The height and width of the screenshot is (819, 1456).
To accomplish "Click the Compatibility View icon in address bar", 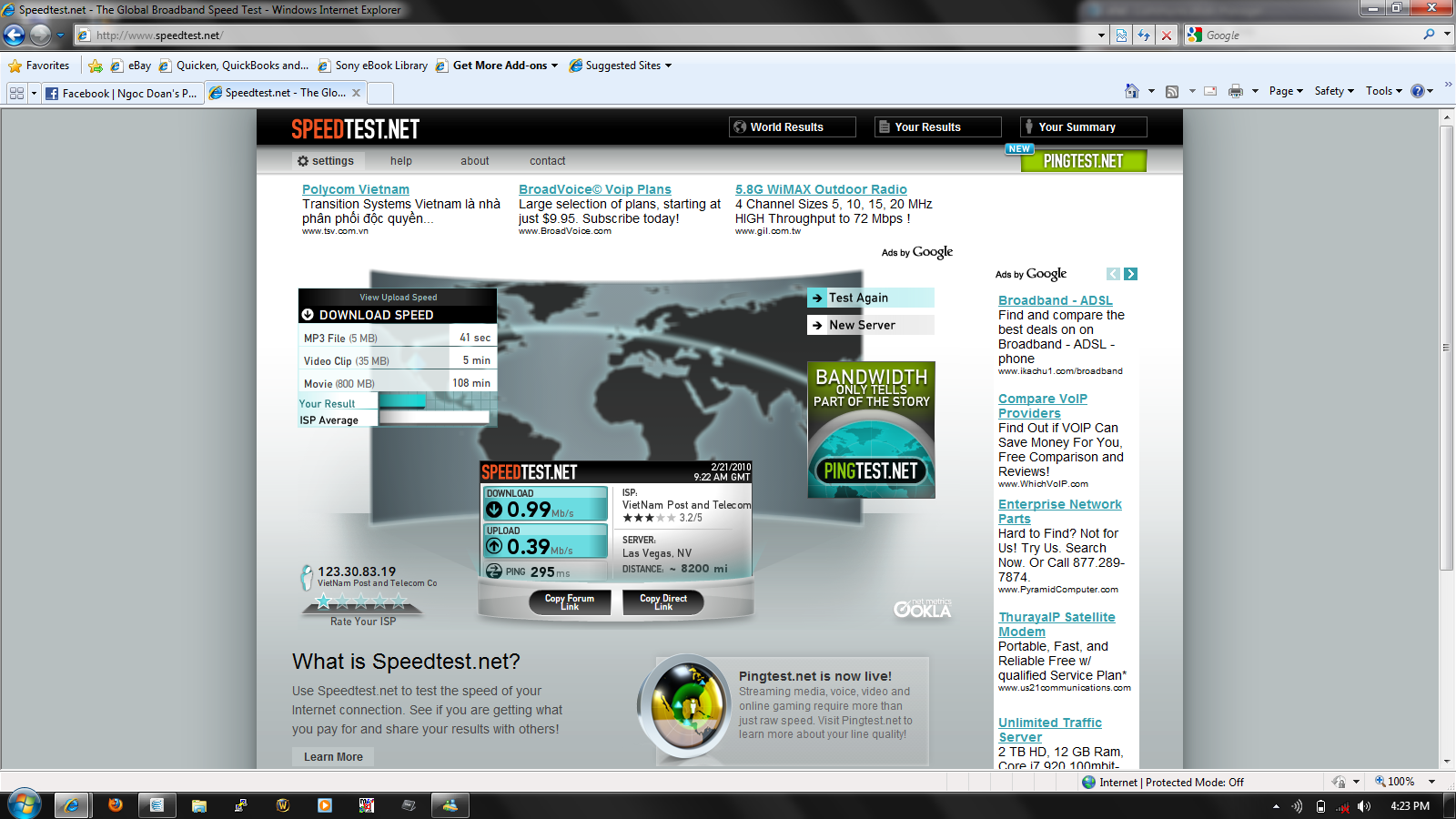I will point(1121,35).
